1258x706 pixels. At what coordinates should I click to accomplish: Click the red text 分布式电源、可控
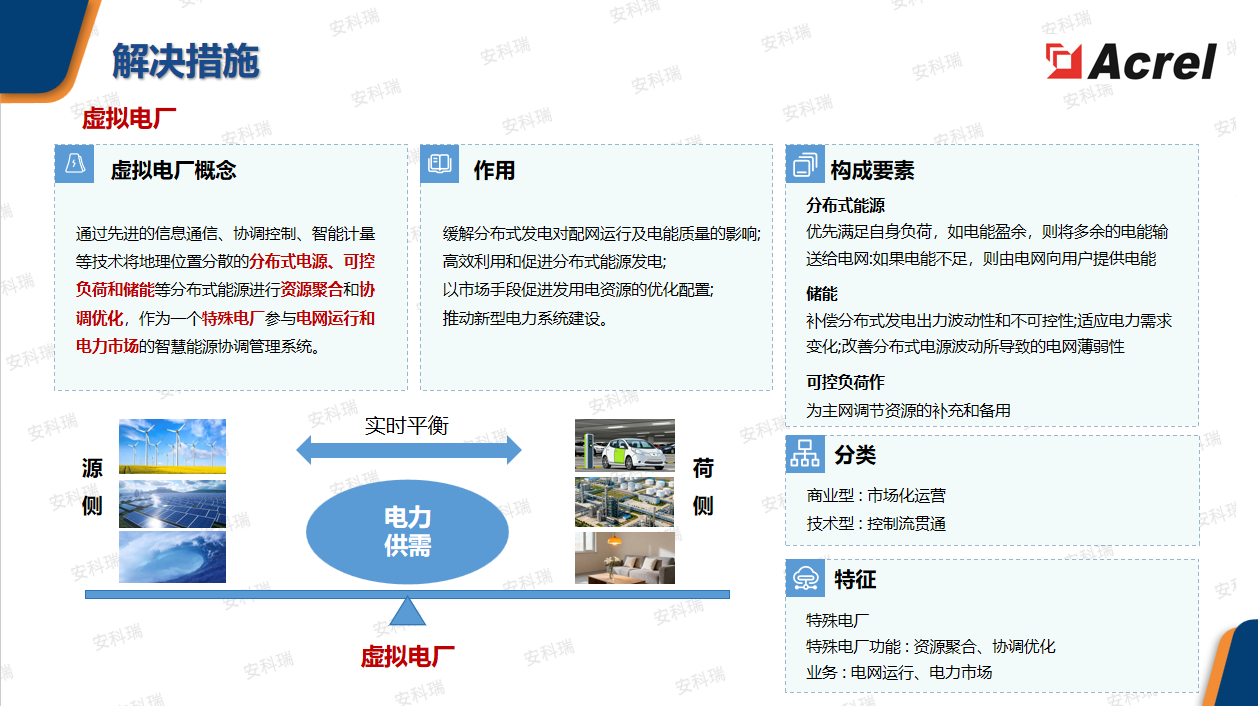[x=312, y=261]
